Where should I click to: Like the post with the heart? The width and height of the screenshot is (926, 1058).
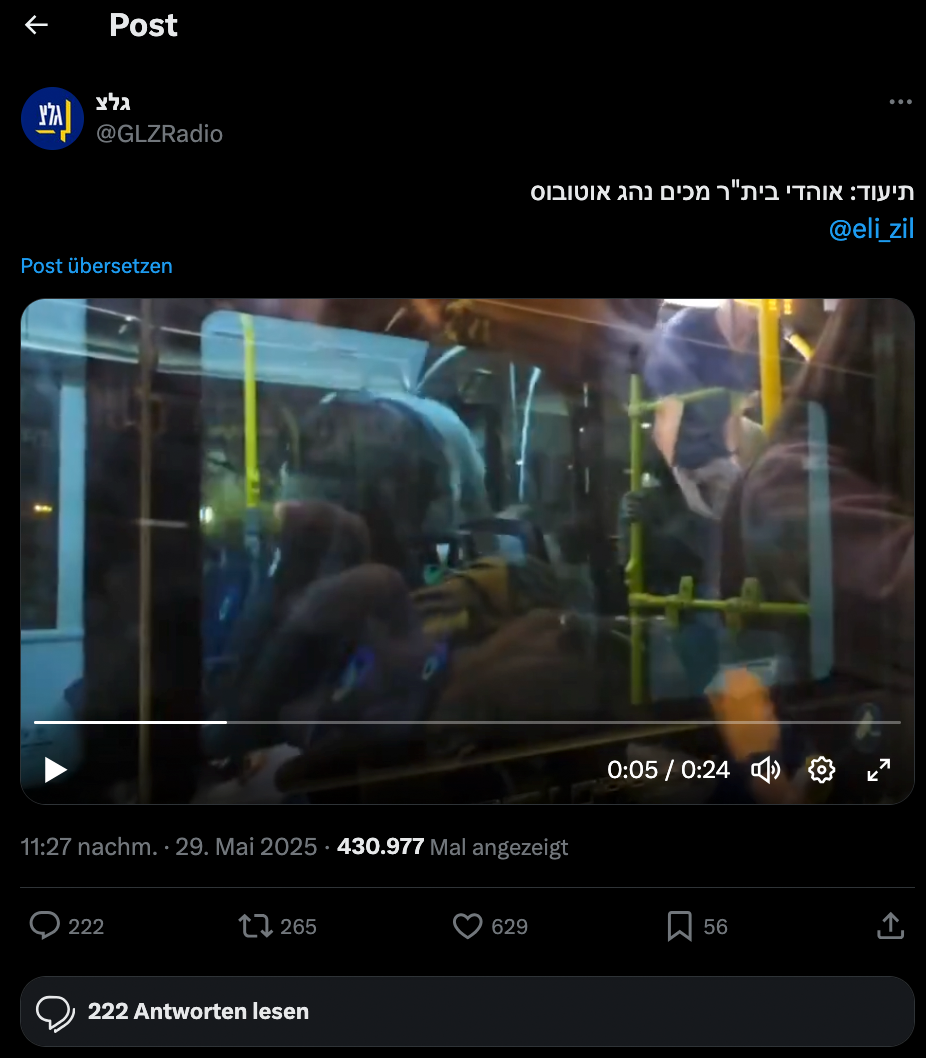(467, 926)
